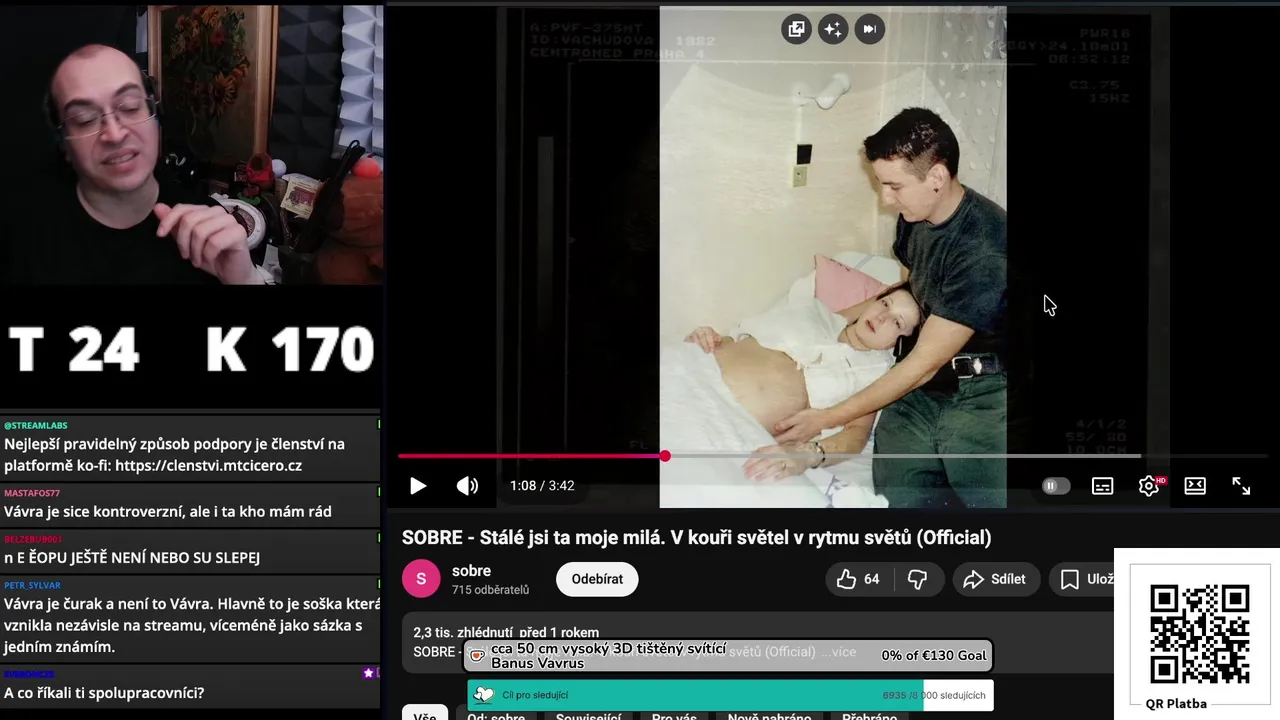Select the Související filter chip
The width and height of the screenshot is (1280, 720).
(x=588, y=716)
